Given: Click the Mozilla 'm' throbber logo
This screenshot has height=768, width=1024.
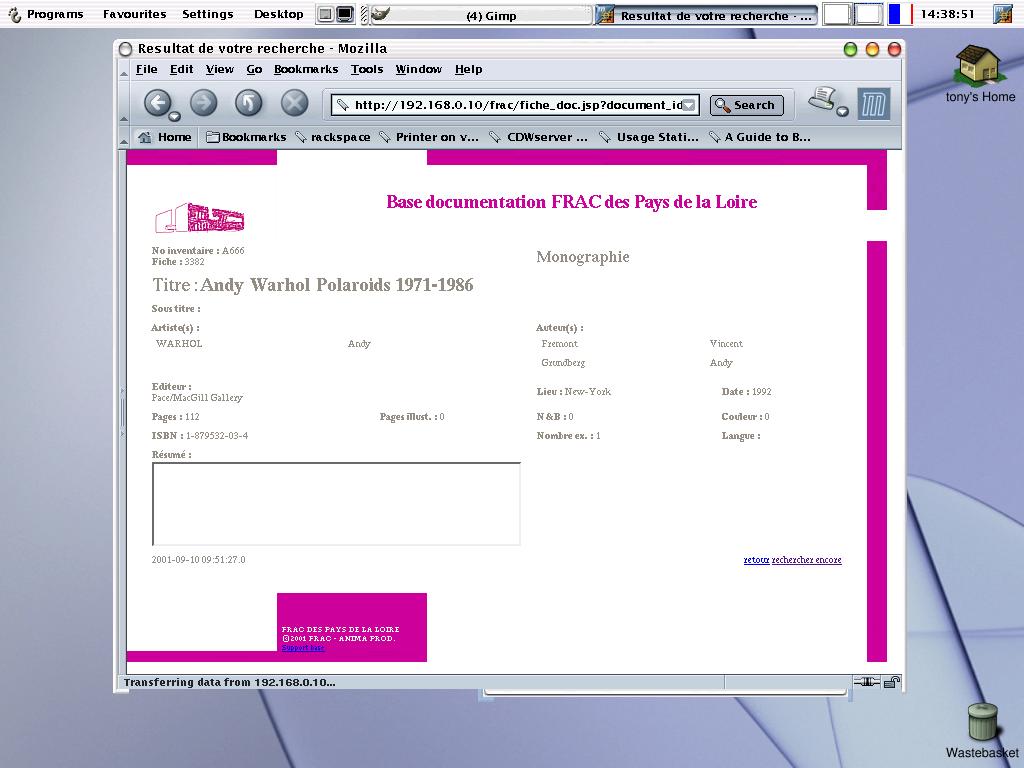Looking at the screenshot, I should [x=873, y=104].
